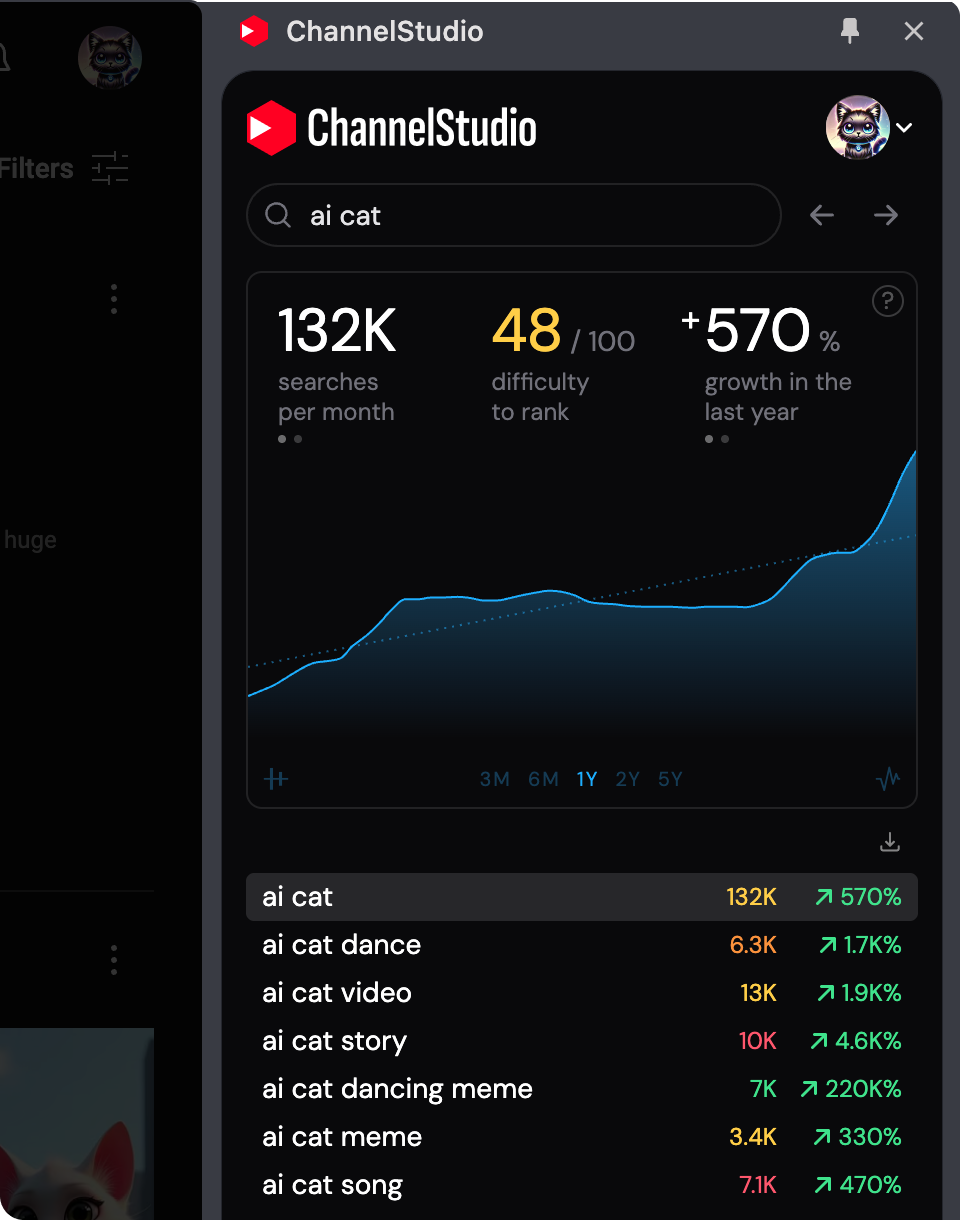
Task: Open Filters in the background page
Action: pos(36,168)
